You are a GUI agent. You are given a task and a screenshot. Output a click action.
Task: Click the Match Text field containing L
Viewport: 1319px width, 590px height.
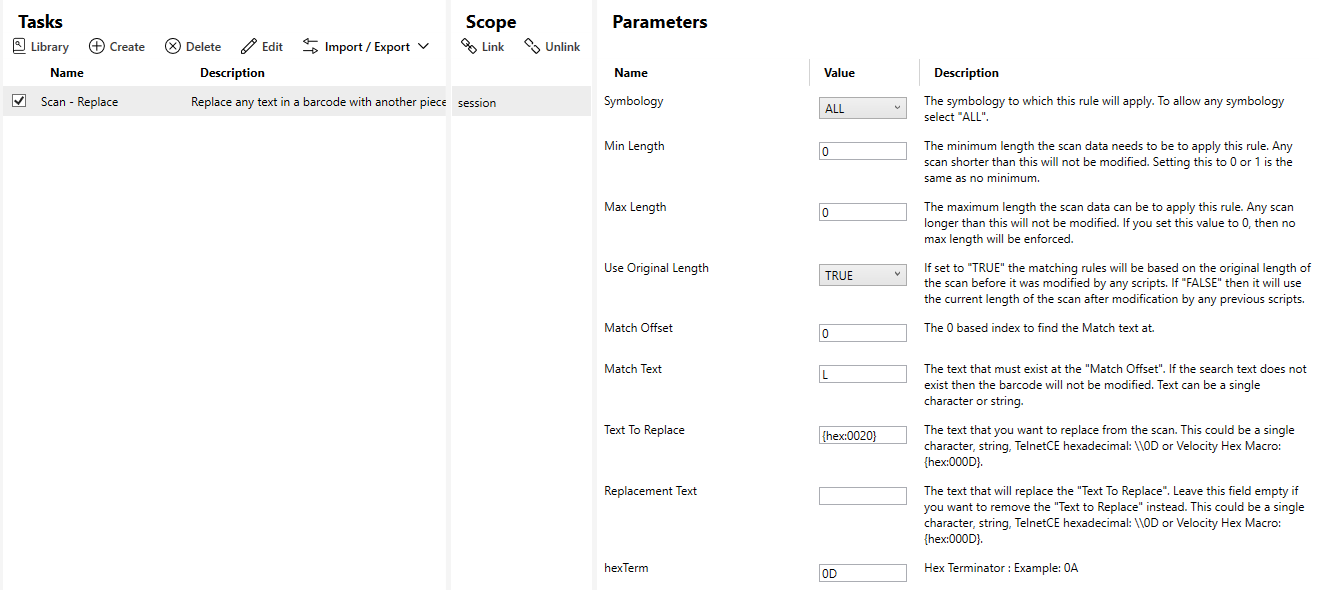[862, 374]
